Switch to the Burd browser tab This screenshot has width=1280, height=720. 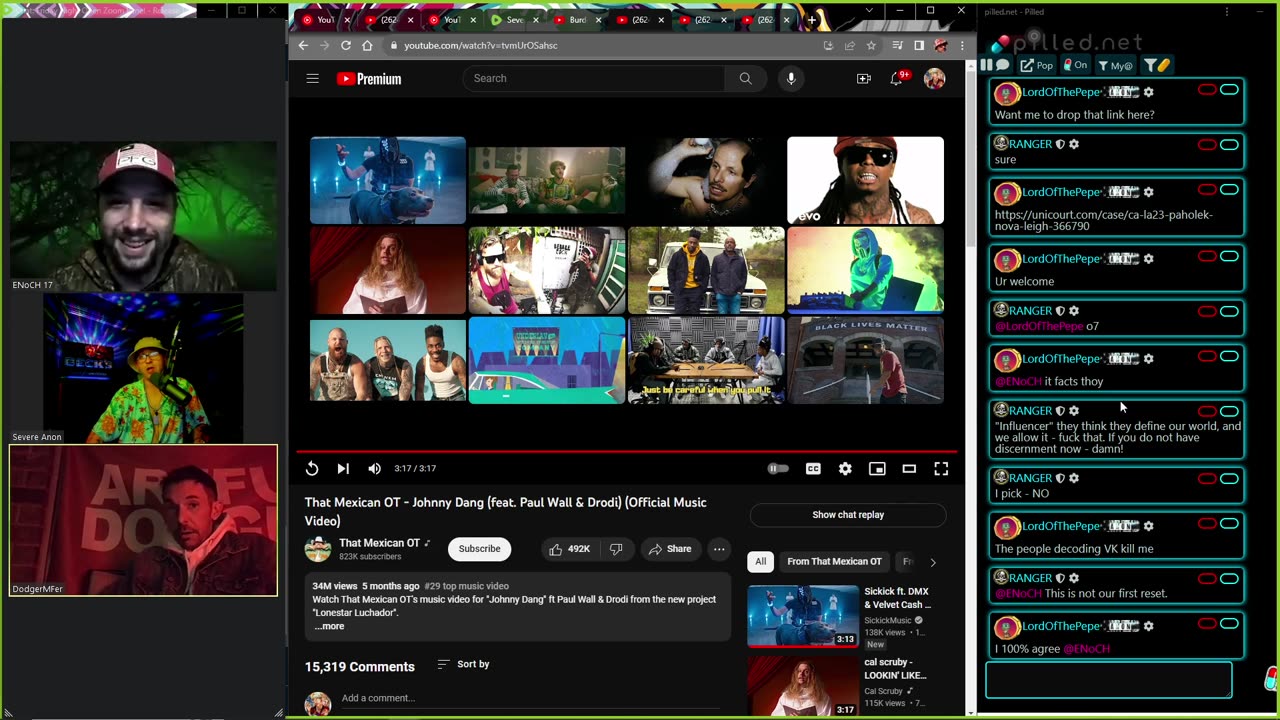pyautogui.click(x=577, y=20)
